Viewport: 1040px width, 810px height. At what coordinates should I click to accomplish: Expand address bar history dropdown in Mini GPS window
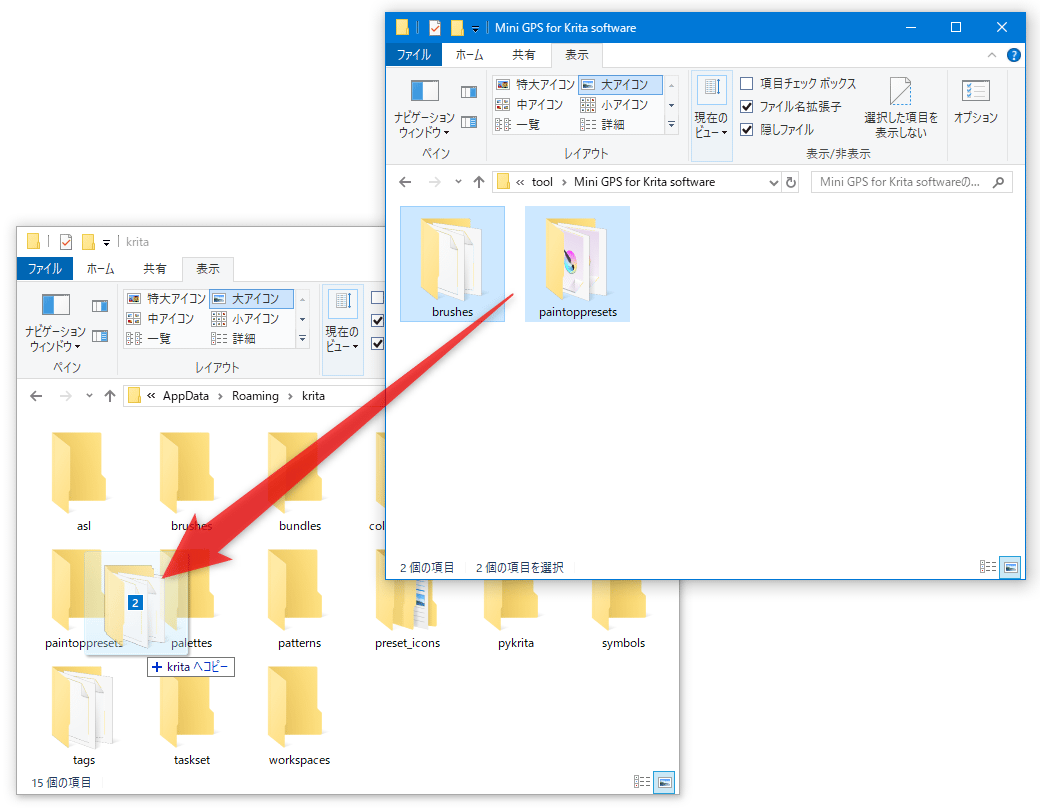point(773,182)
